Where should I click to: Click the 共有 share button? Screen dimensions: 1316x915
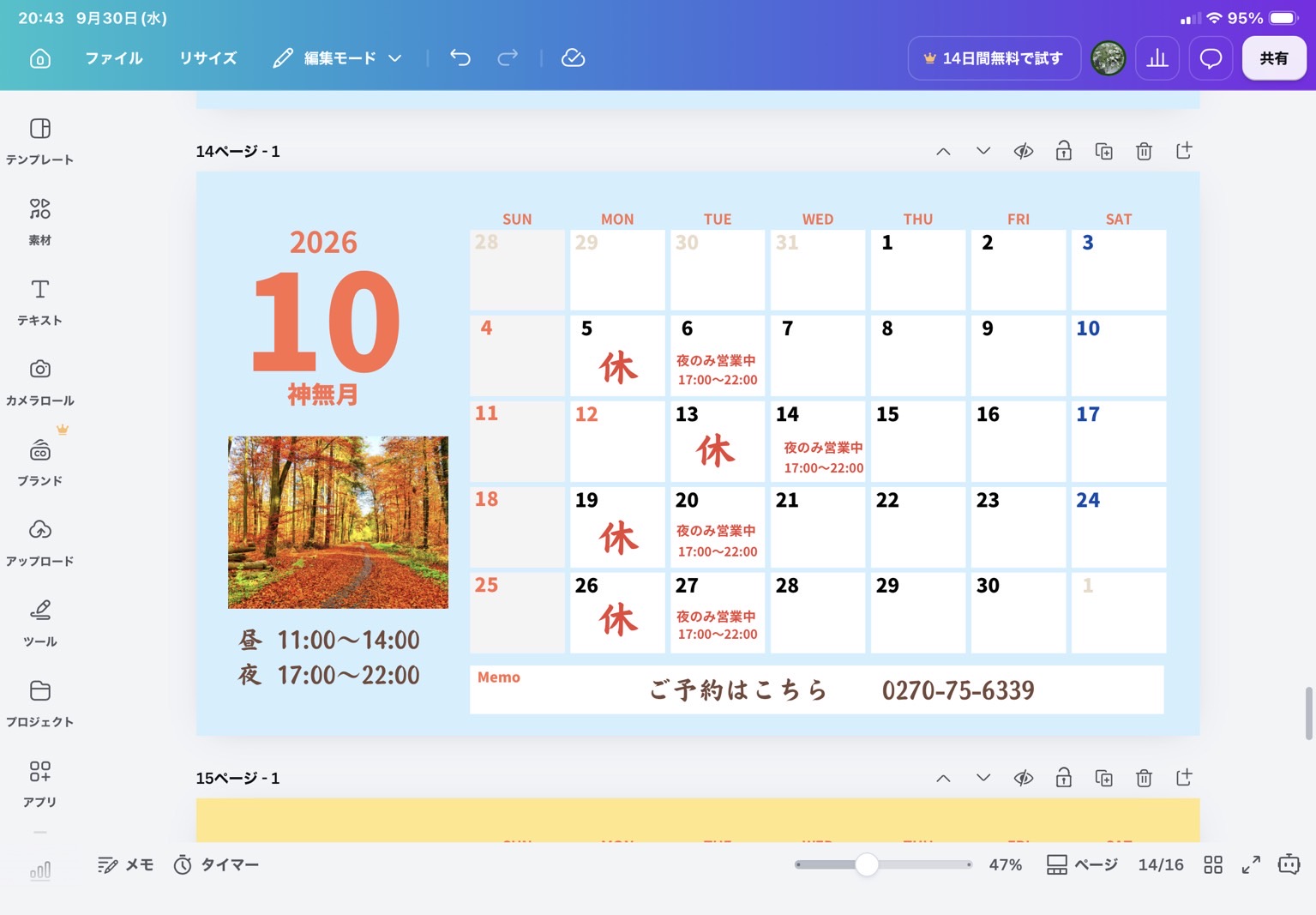tap(1274, 58)
